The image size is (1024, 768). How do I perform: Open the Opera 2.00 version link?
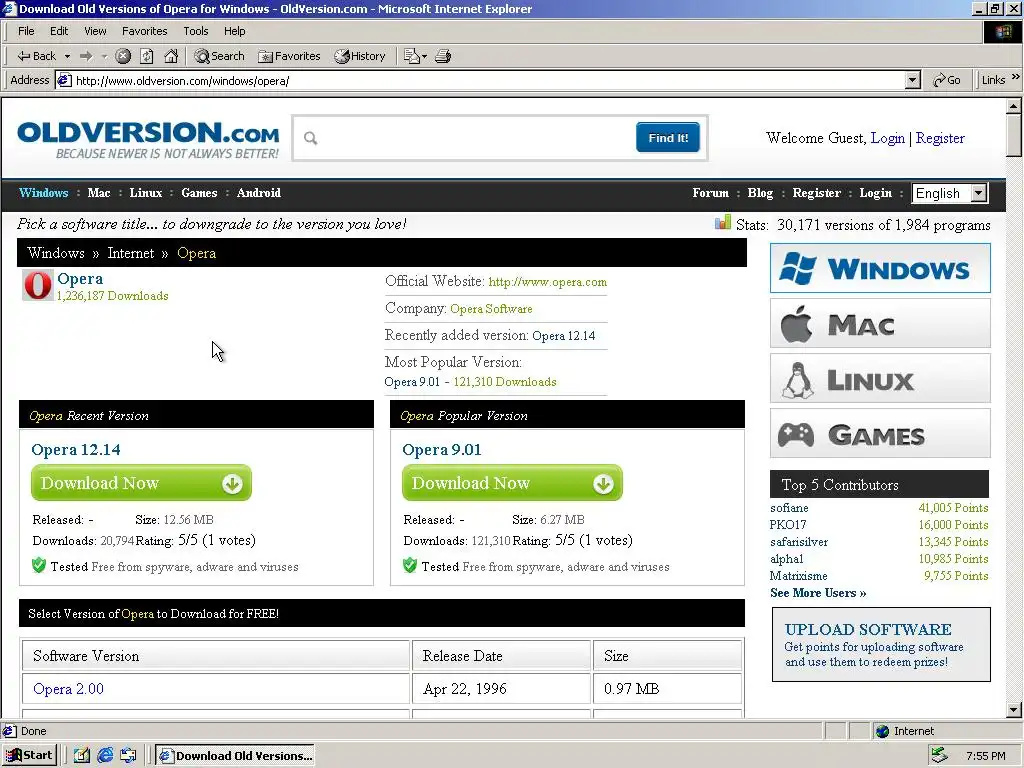(x=69, y=689)
